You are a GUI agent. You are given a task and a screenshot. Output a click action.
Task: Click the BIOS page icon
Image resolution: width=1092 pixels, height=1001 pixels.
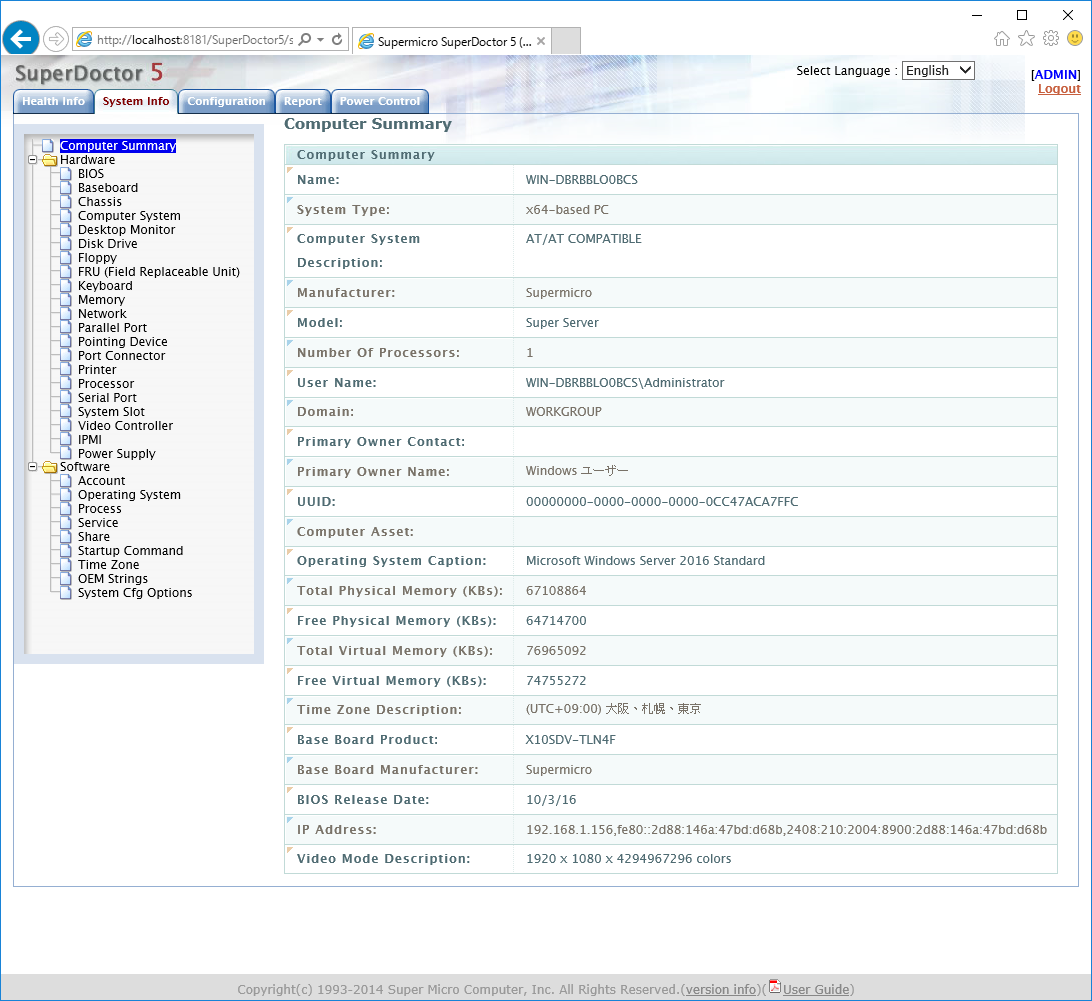tap(65, 173)
